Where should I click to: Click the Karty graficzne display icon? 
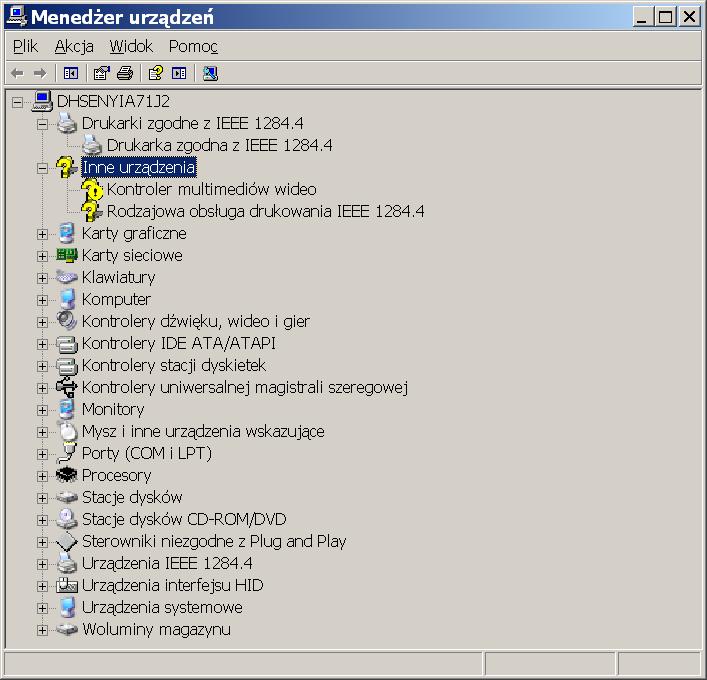[x=67, y=233]
